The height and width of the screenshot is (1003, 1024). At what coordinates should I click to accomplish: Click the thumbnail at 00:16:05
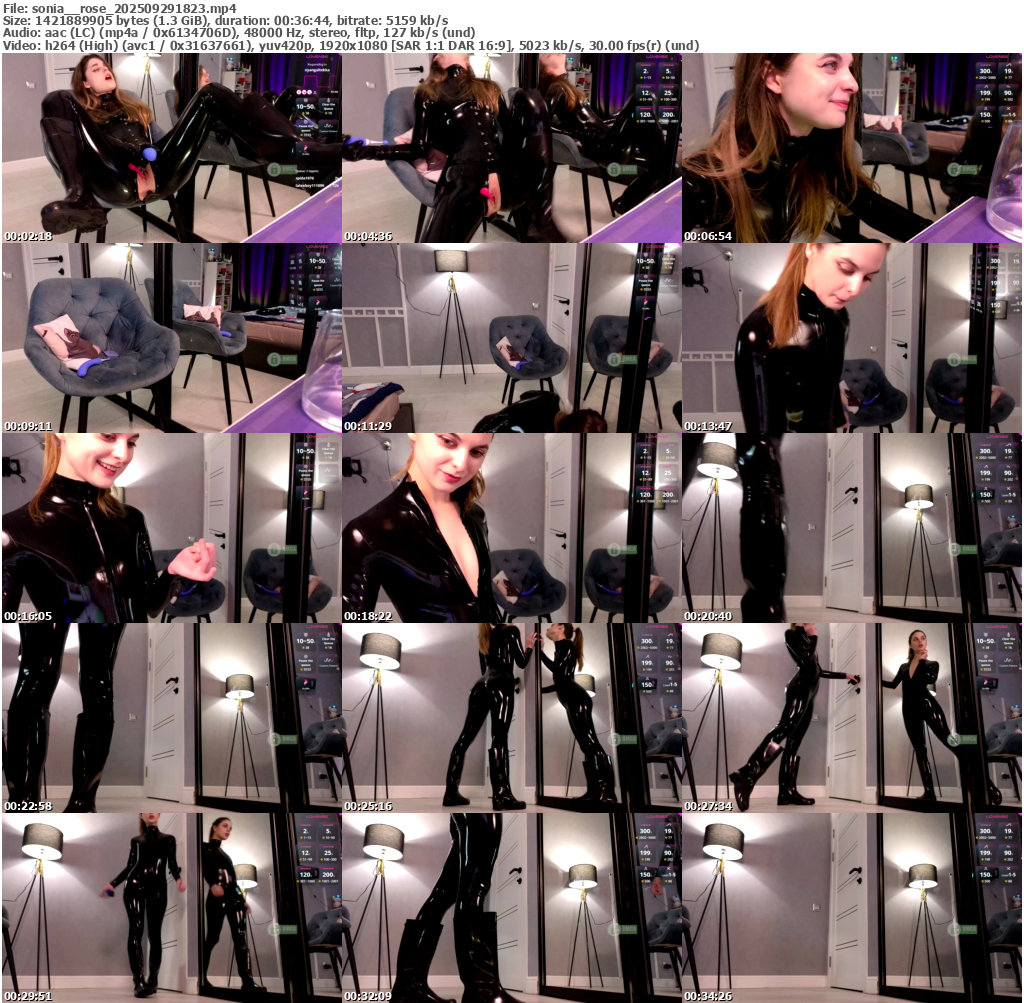click(x=171, y=528)
